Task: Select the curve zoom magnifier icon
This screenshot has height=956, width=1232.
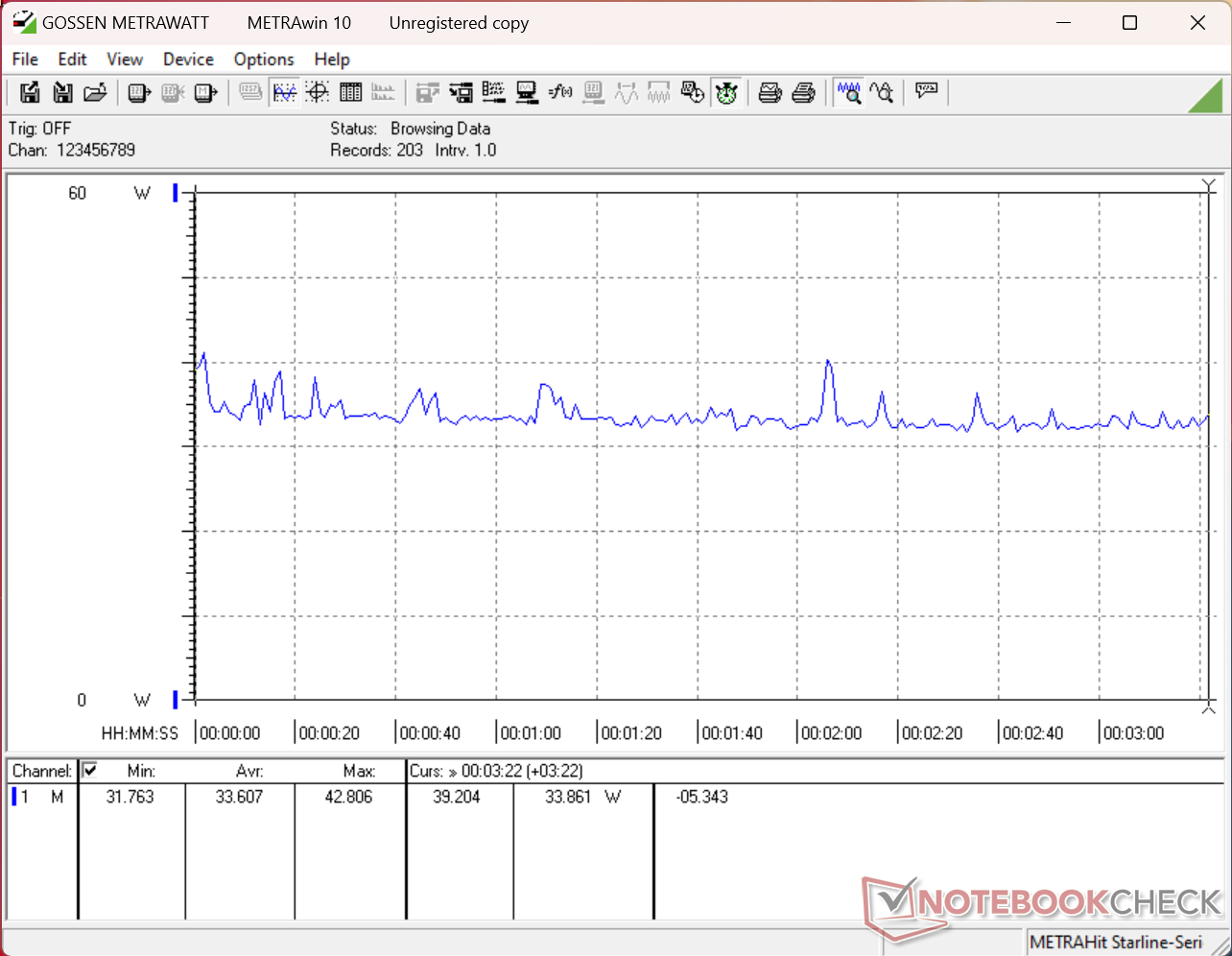Action: (881, 93)
